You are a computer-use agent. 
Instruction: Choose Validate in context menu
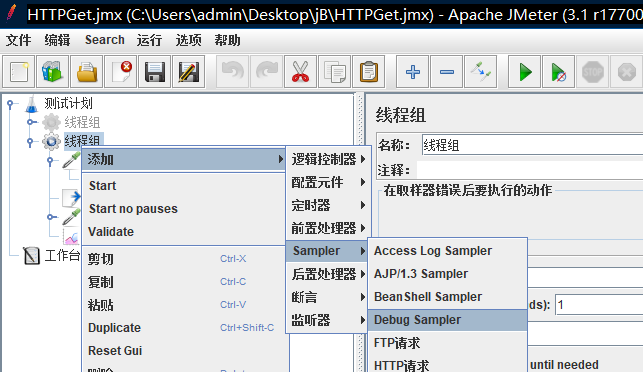[x=184, y=231]
